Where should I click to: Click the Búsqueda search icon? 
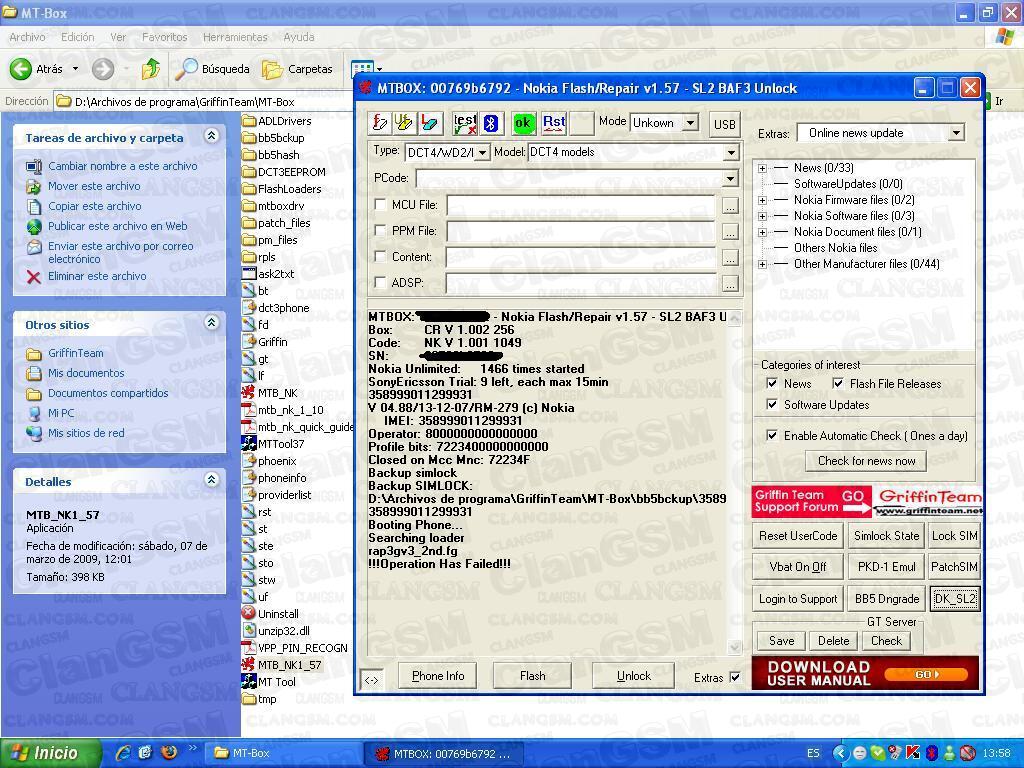tap(187, 69)
